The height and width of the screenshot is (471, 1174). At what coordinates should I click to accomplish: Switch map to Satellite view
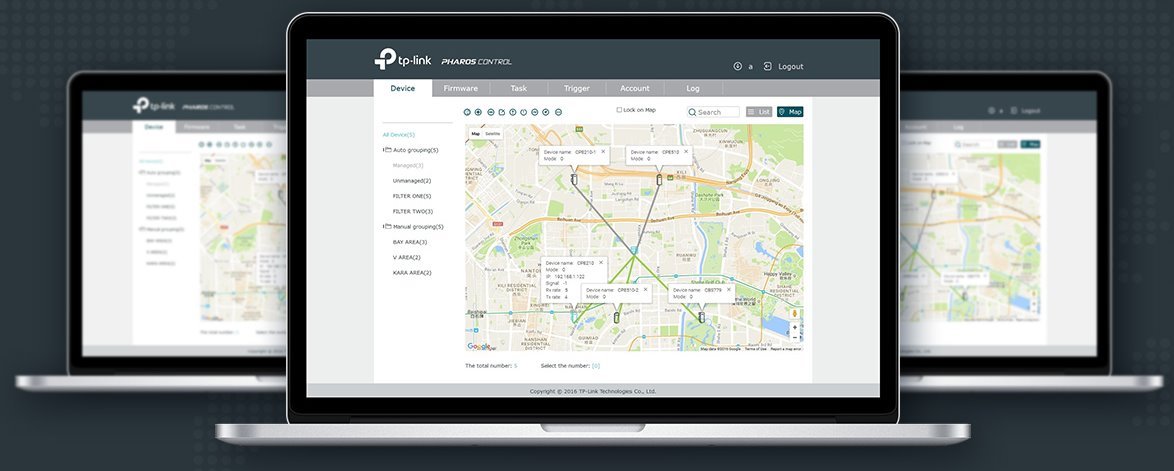click(x=493, y=133)
